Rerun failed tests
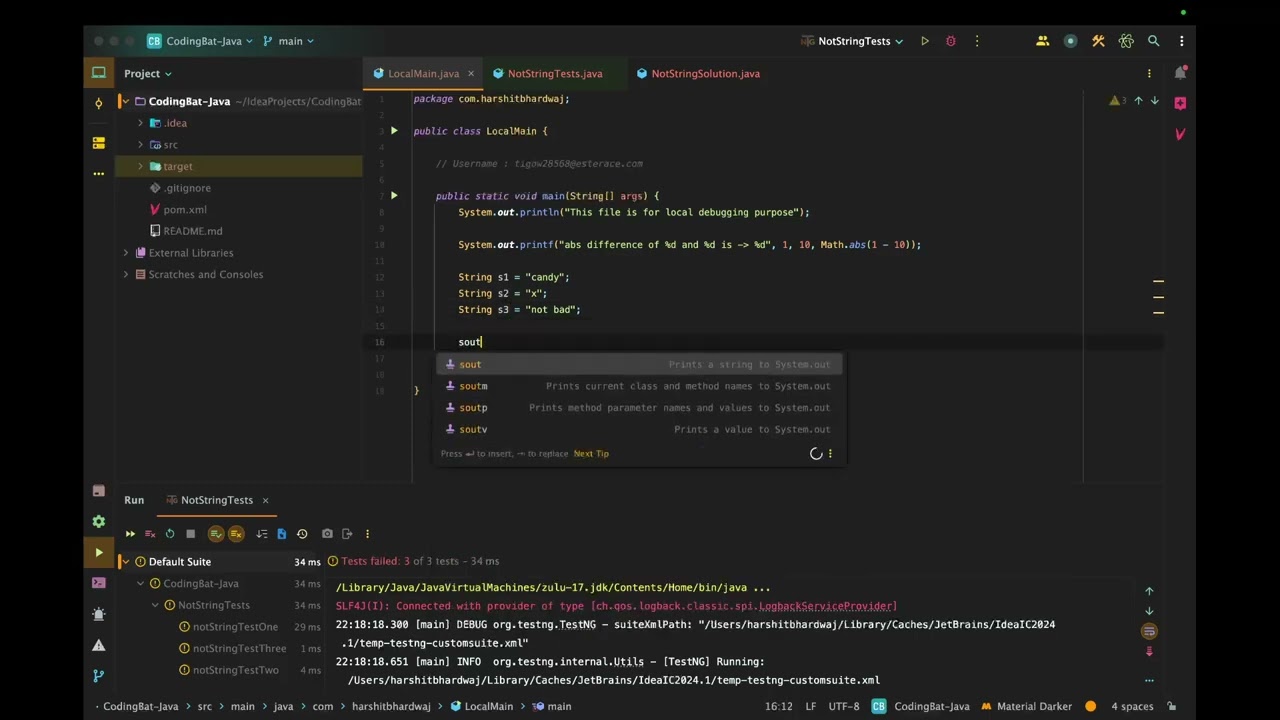Screen dimensions: 1280x720 tap(150, 534)
